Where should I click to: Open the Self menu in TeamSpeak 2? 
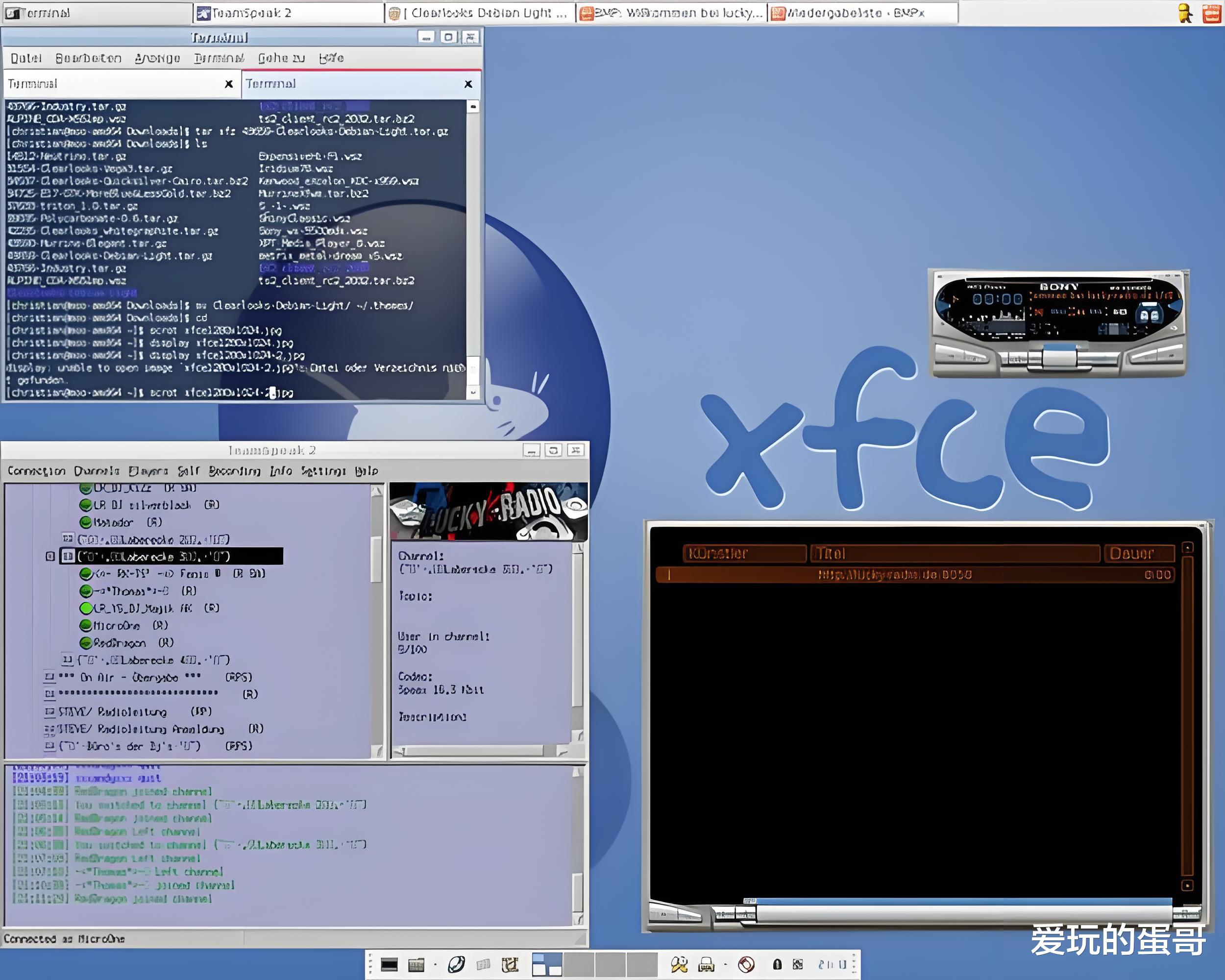[189, 471]
